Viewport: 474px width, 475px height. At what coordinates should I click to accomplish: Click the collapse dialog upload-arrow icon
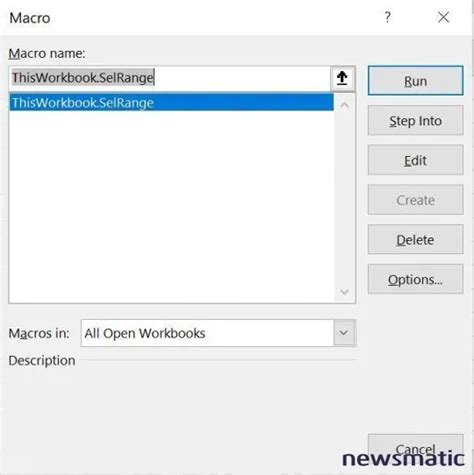[x=342, y=78]
